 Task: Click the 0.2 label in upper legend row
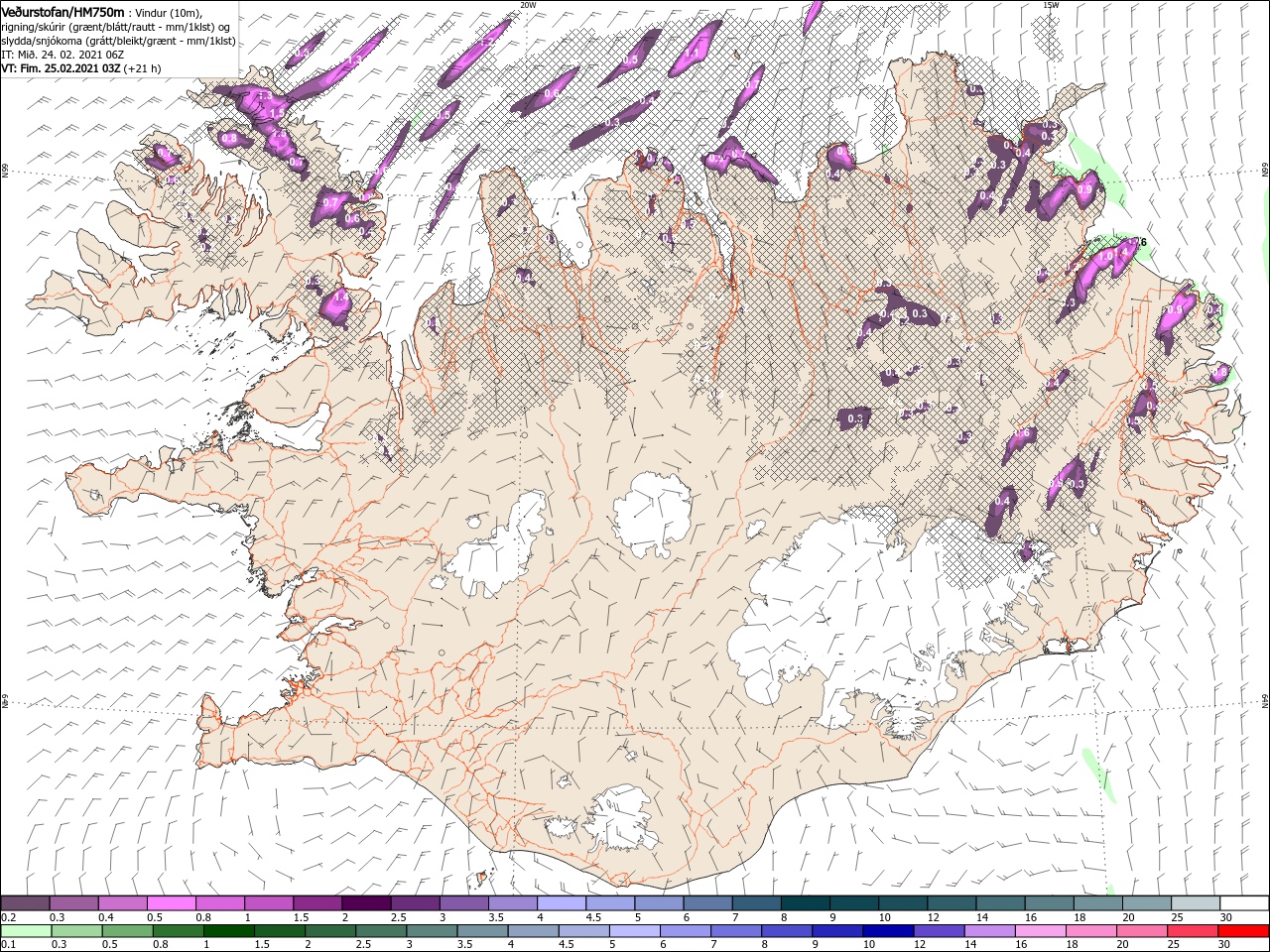coord(8,917)
